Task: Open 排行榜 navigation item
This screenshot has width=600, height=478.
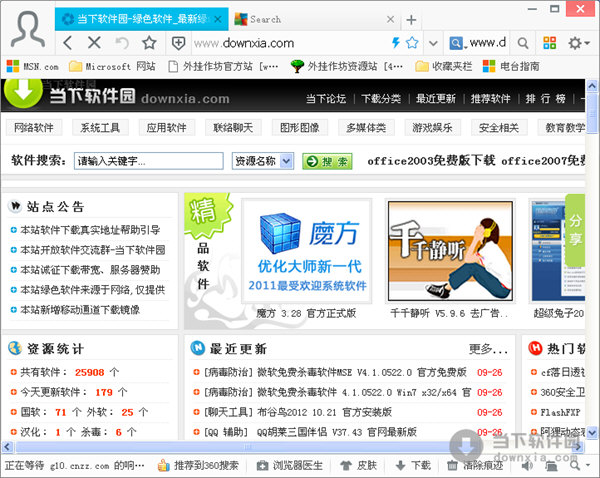Action: coord(545,99)
